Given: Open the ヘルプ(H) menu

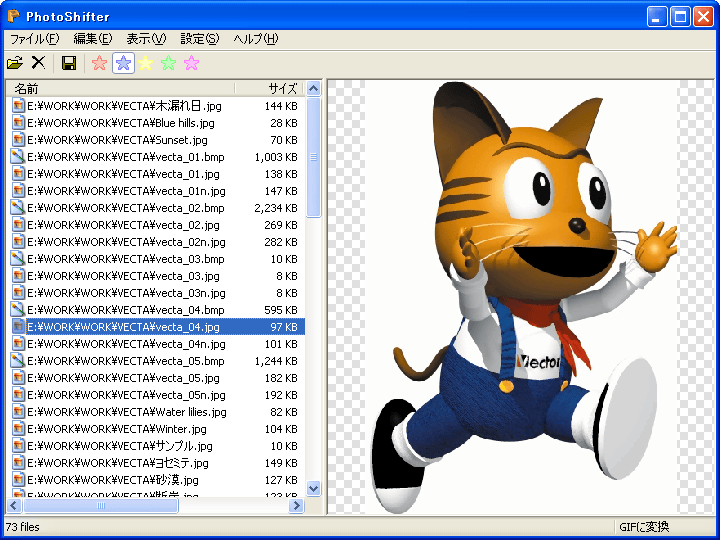Looking at the screenshot, I should pos(256,39).
